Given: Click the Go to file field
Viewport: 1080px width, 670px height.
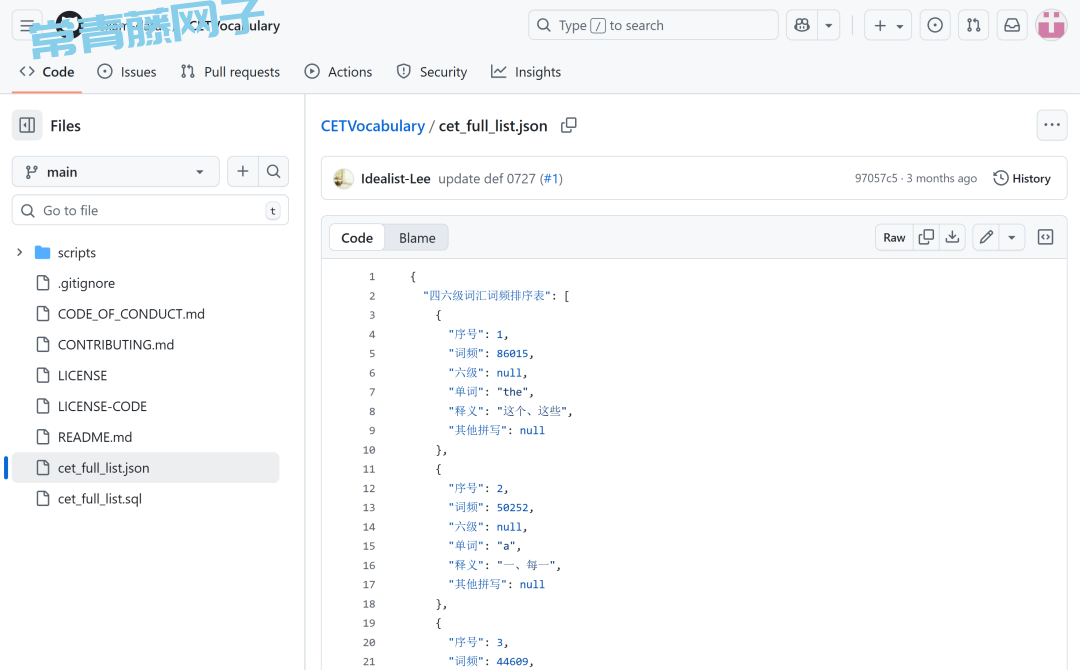Looking at the screenshot, I should click(150, 210).
